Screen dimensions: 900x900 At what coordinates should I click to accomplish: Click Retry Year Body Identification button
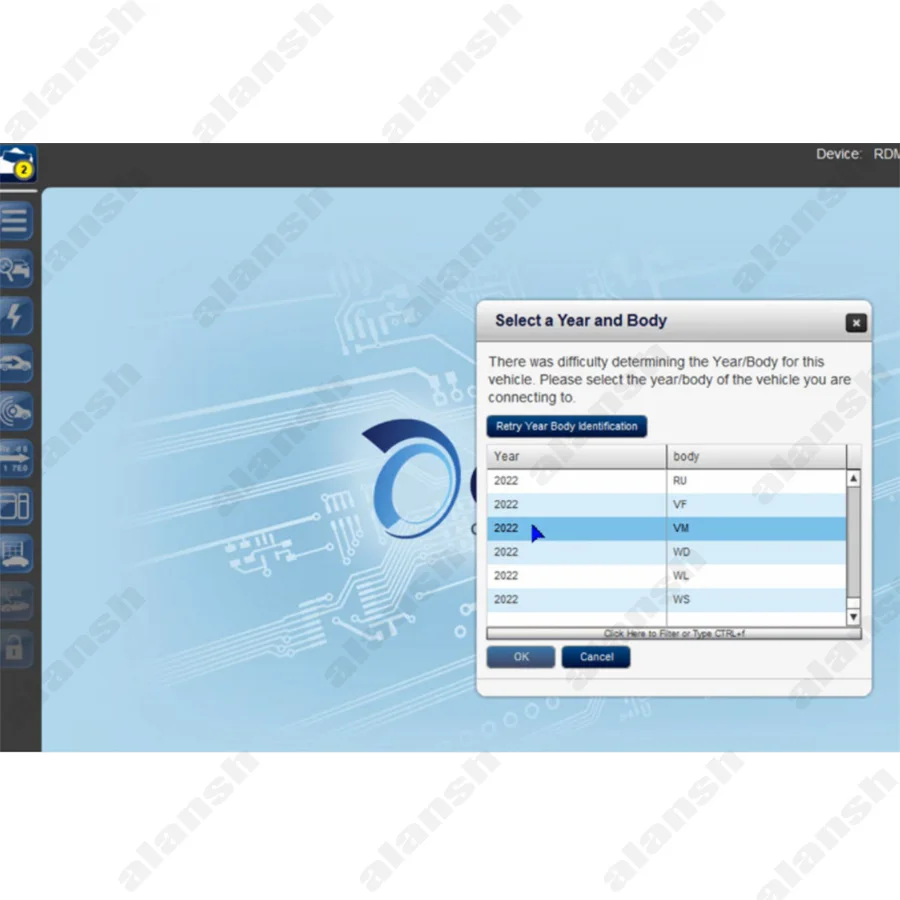click(x=567, y=426)
